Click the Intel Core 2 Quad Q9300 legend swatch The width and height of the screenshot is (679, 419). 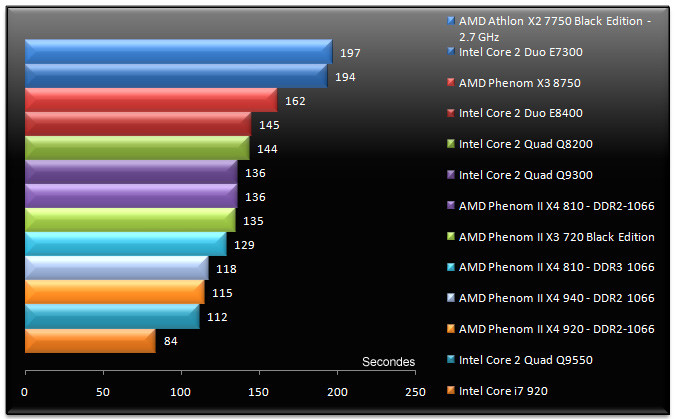pos(451,175)
